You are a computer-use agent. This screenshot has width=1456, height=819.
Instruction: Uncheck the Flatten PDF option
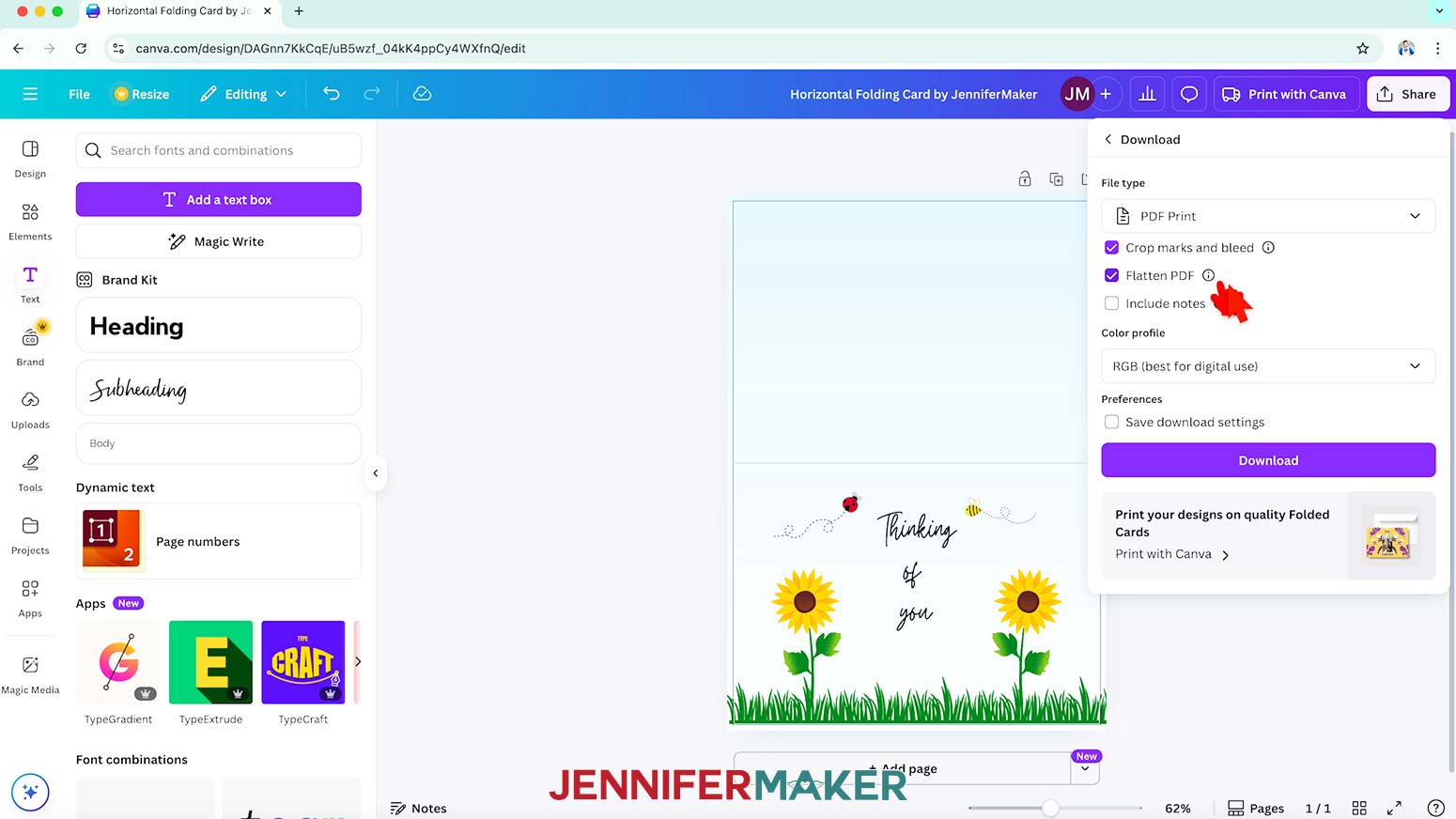[1112, 275]
